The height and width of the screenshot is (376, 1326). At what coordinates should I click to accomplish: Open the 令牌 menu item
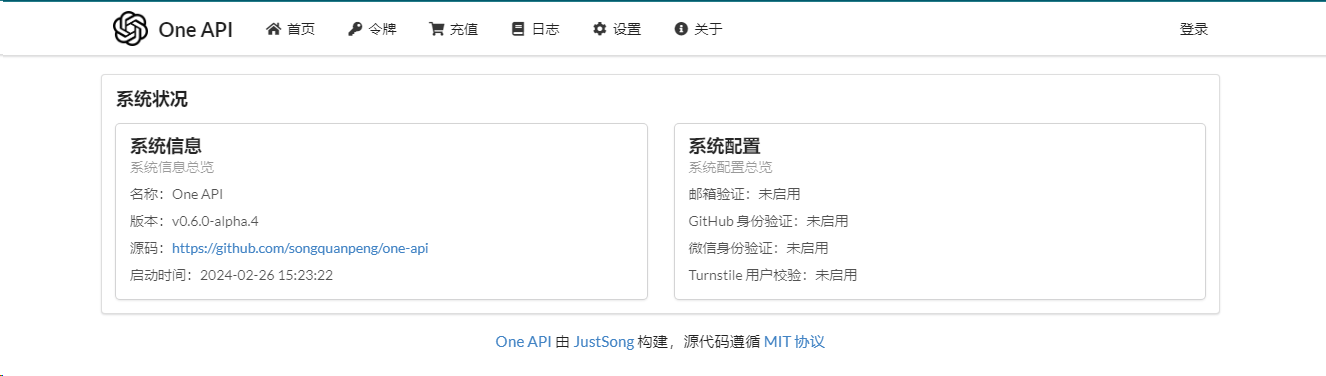click(372, 29)
